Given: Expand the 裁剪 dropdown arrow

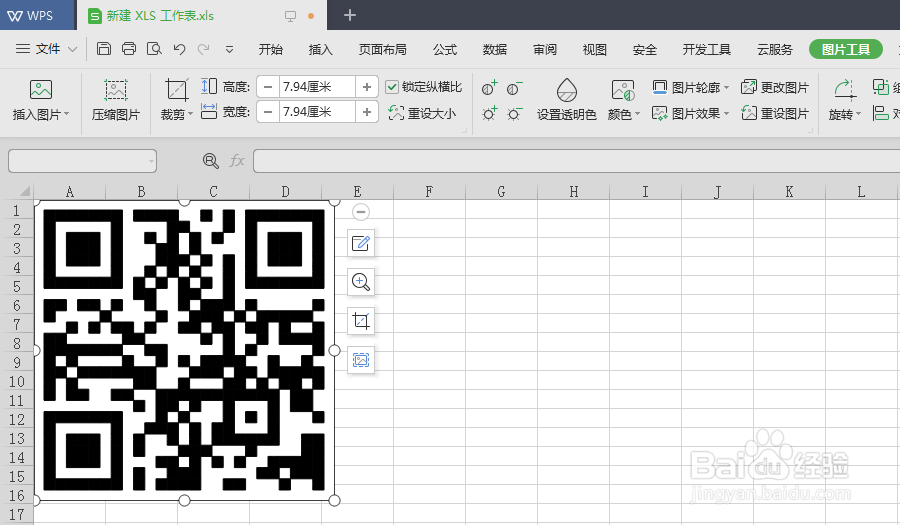Looking at the screenshot, I should [x=190, y=114].
